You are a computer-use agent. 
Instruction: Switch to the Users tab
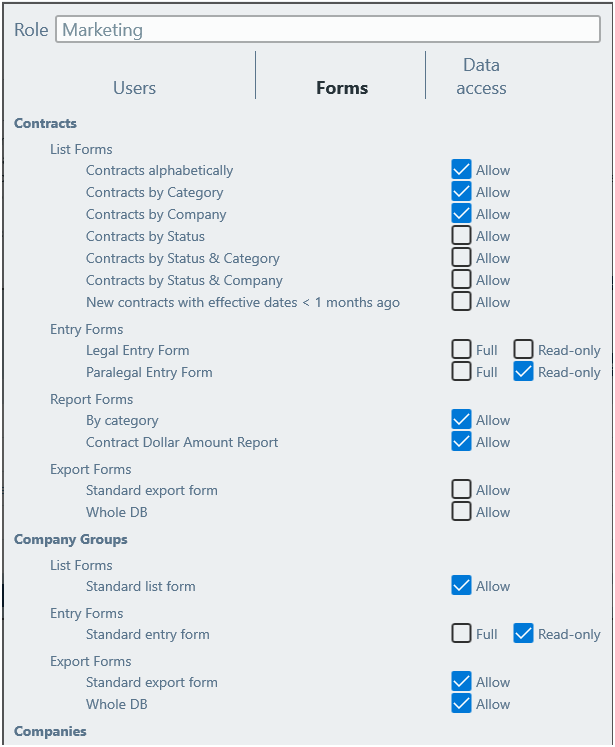134,88
